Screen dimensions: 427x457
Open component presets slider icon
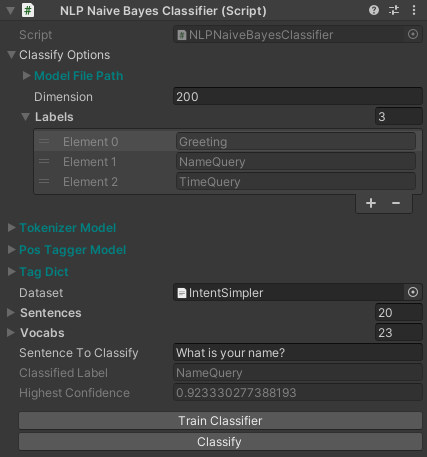[394, 10]
